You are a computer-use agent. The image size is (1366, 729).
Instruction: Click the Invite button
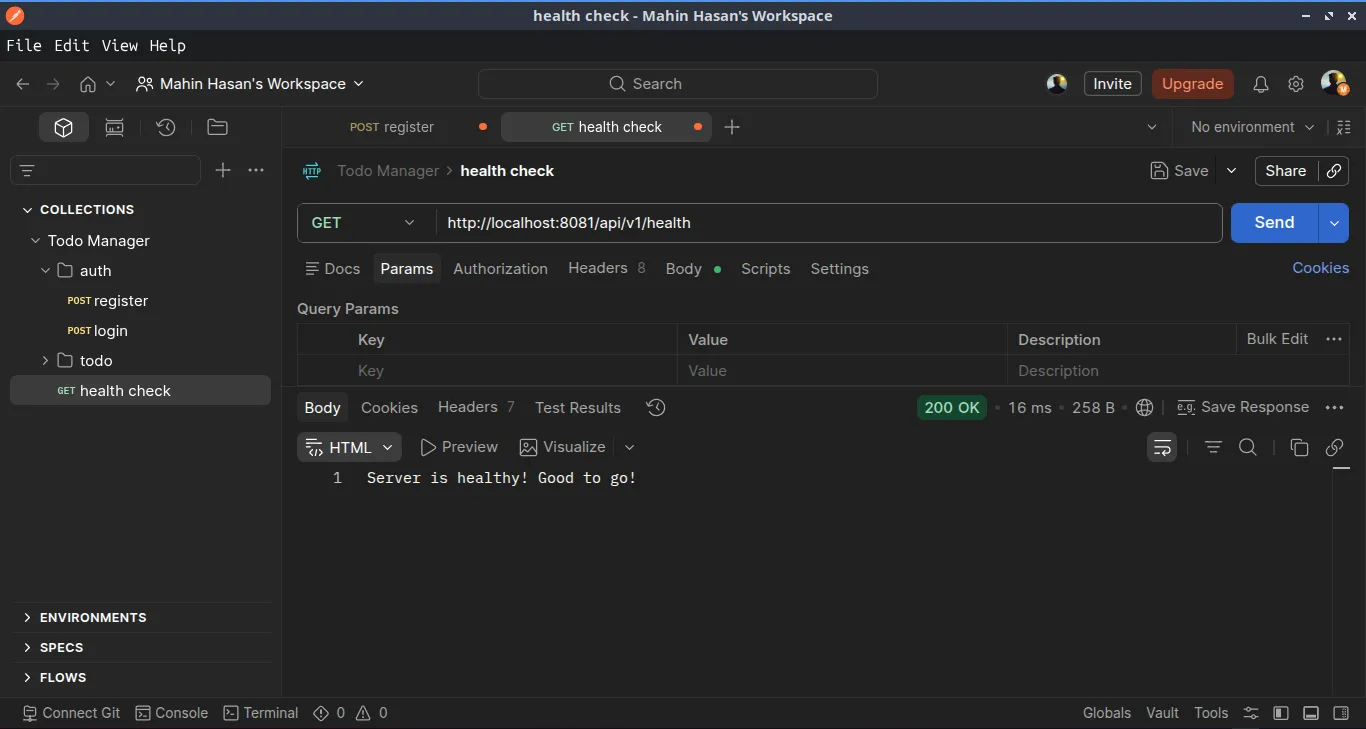click(1112, 84)
